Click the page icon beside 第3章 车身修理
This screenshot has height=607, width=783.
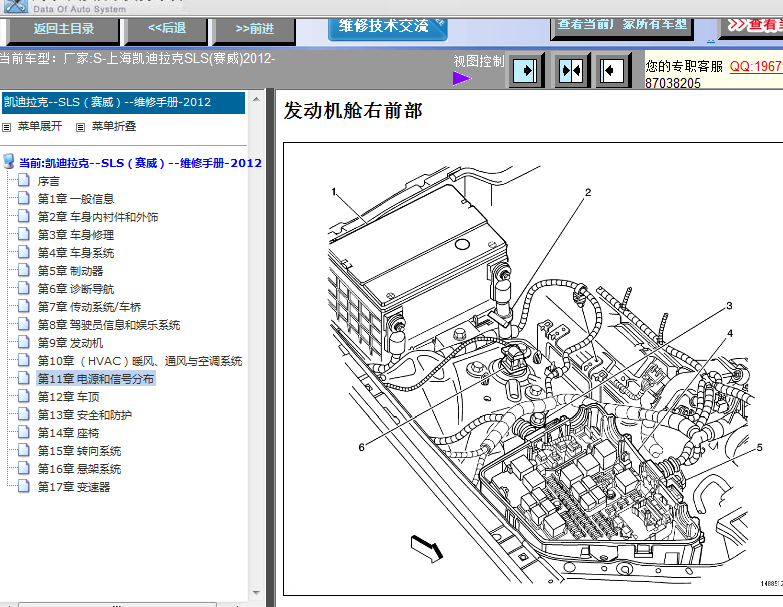tap(23, 234)
